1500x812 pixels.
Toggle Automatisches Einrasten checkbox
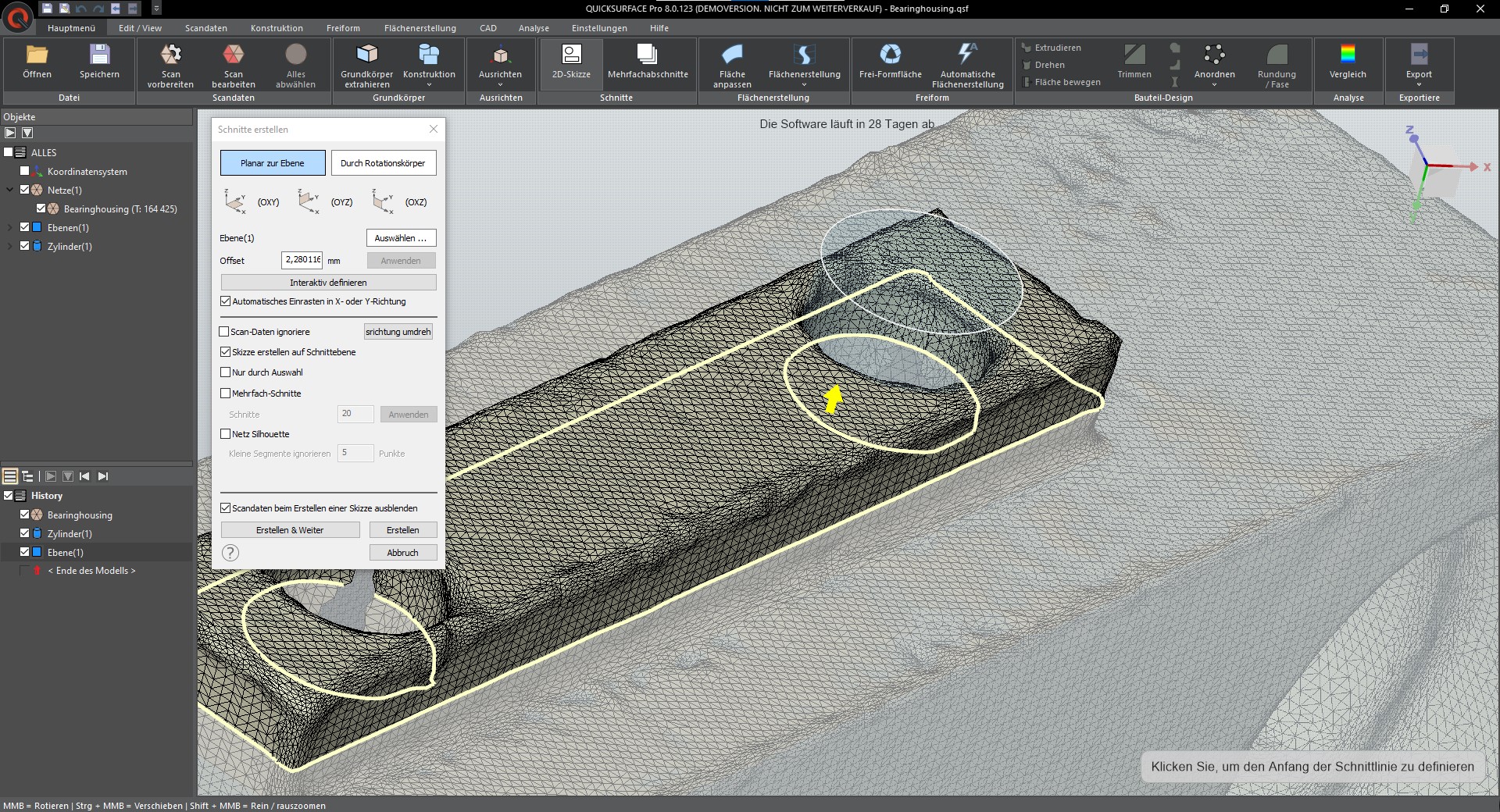pos(226,301)
